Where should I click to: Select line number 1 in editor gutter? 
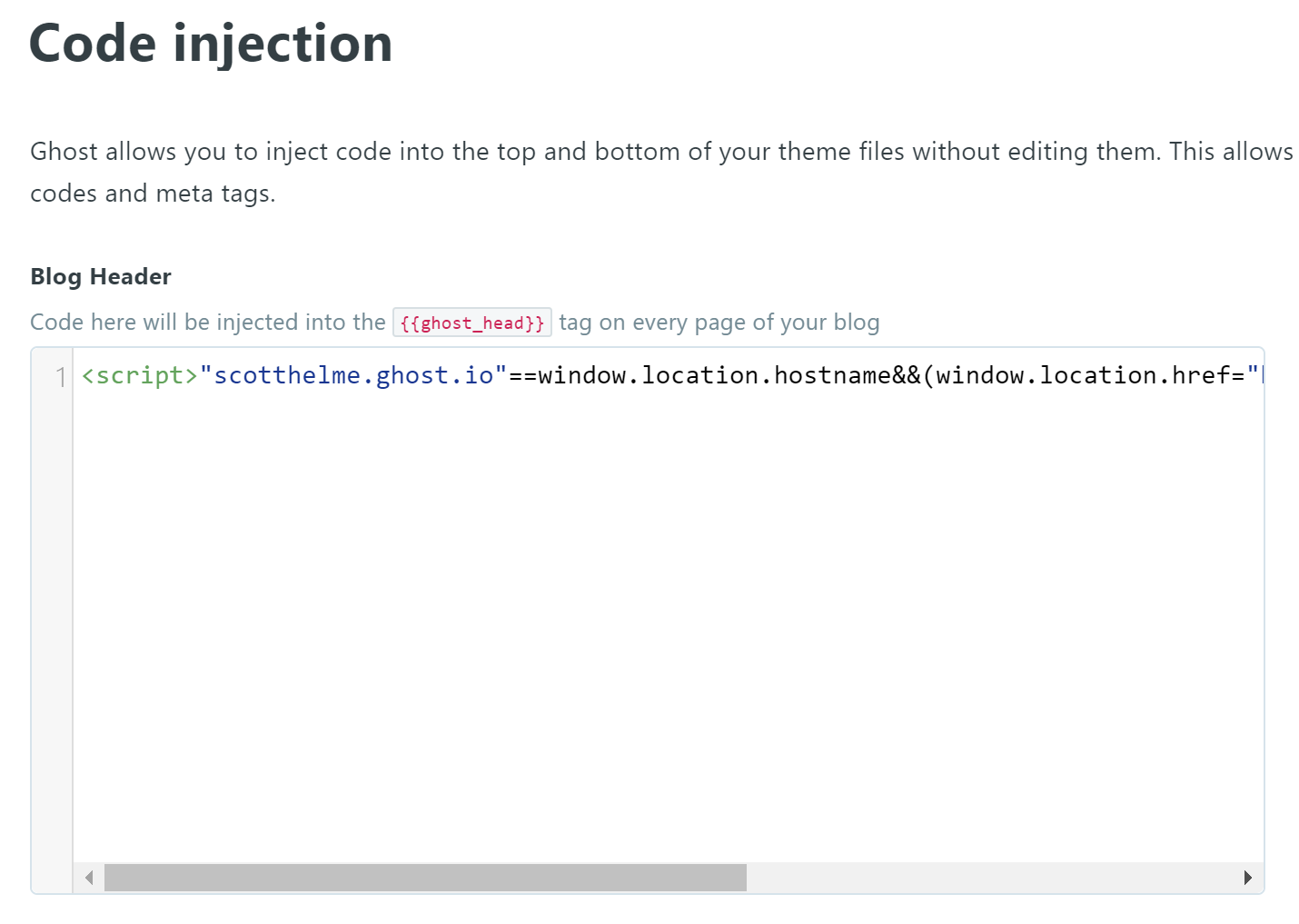(x=60, y=376)
